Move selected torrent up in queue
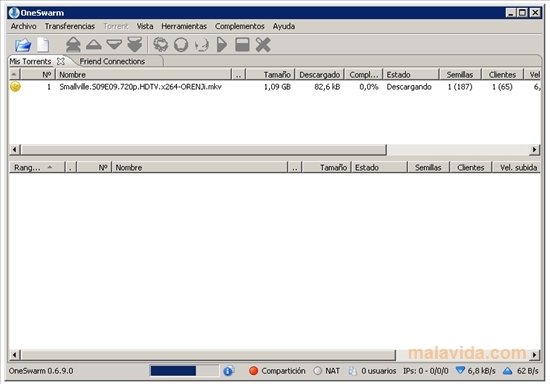The image size is (550, 384). point(94,45)
